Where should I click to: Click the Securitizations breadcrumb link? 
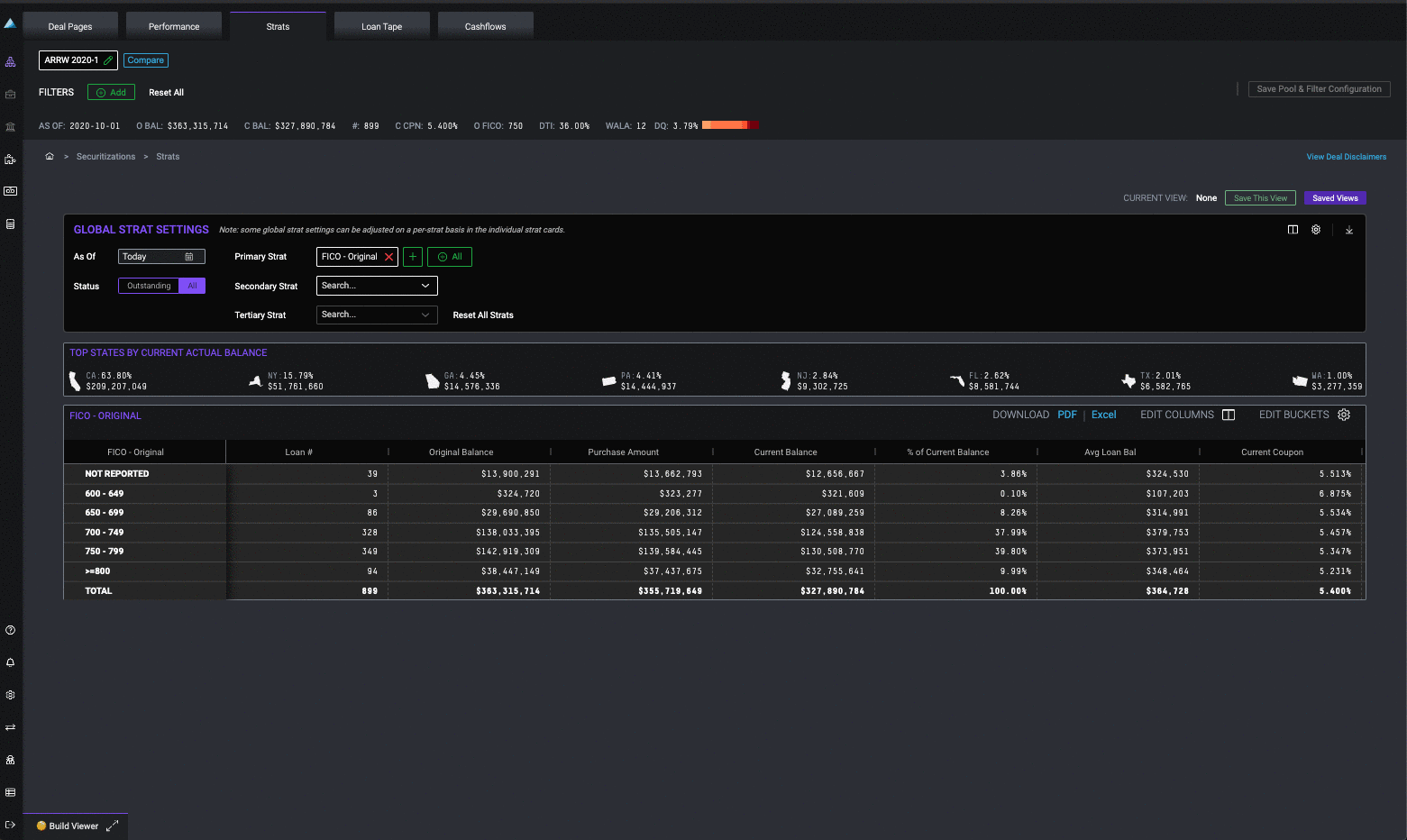(x=105, y=156)
